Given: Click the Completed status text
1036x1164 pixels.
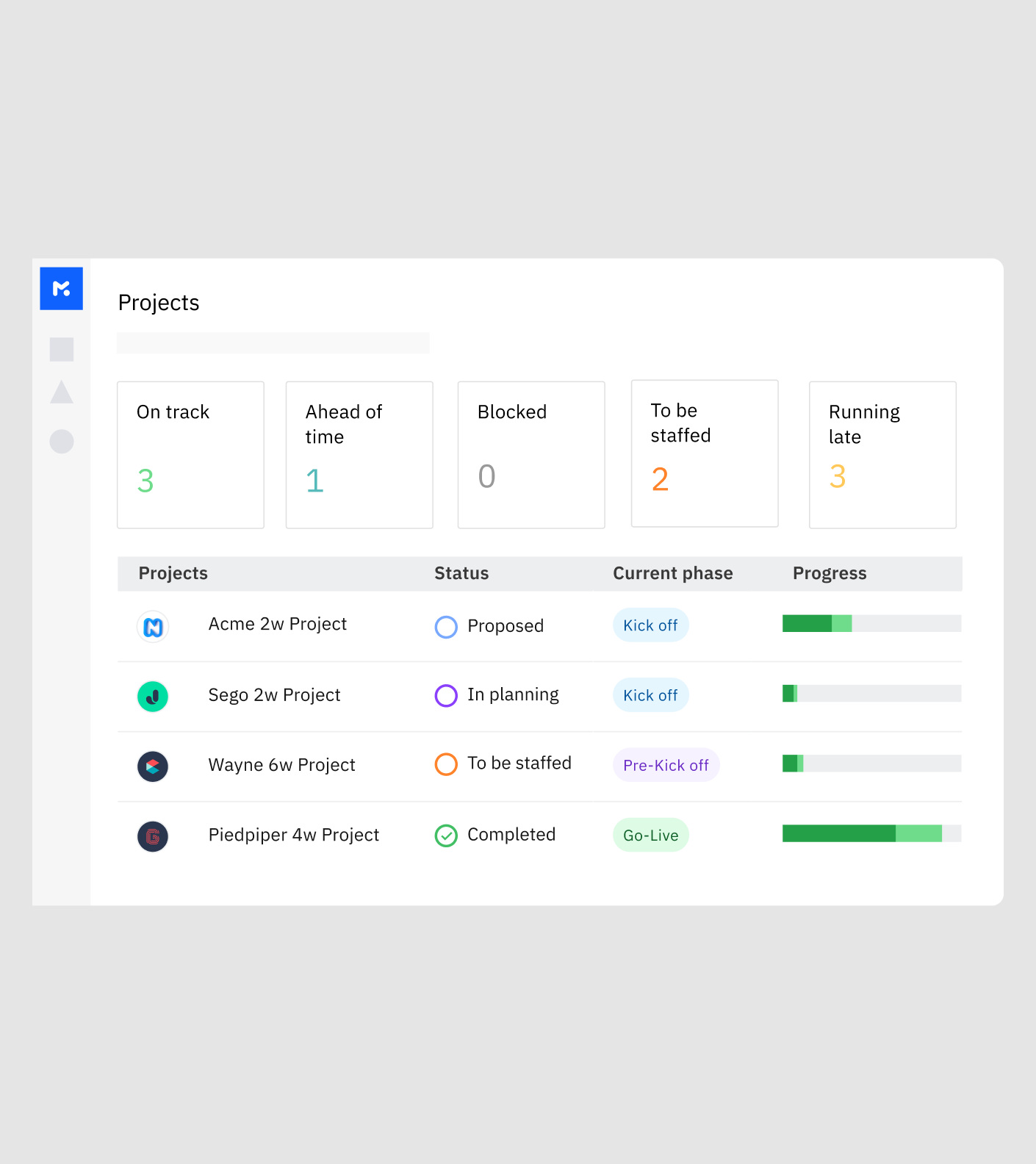Looking at the screenshot, I should click(x=511, y=835).
